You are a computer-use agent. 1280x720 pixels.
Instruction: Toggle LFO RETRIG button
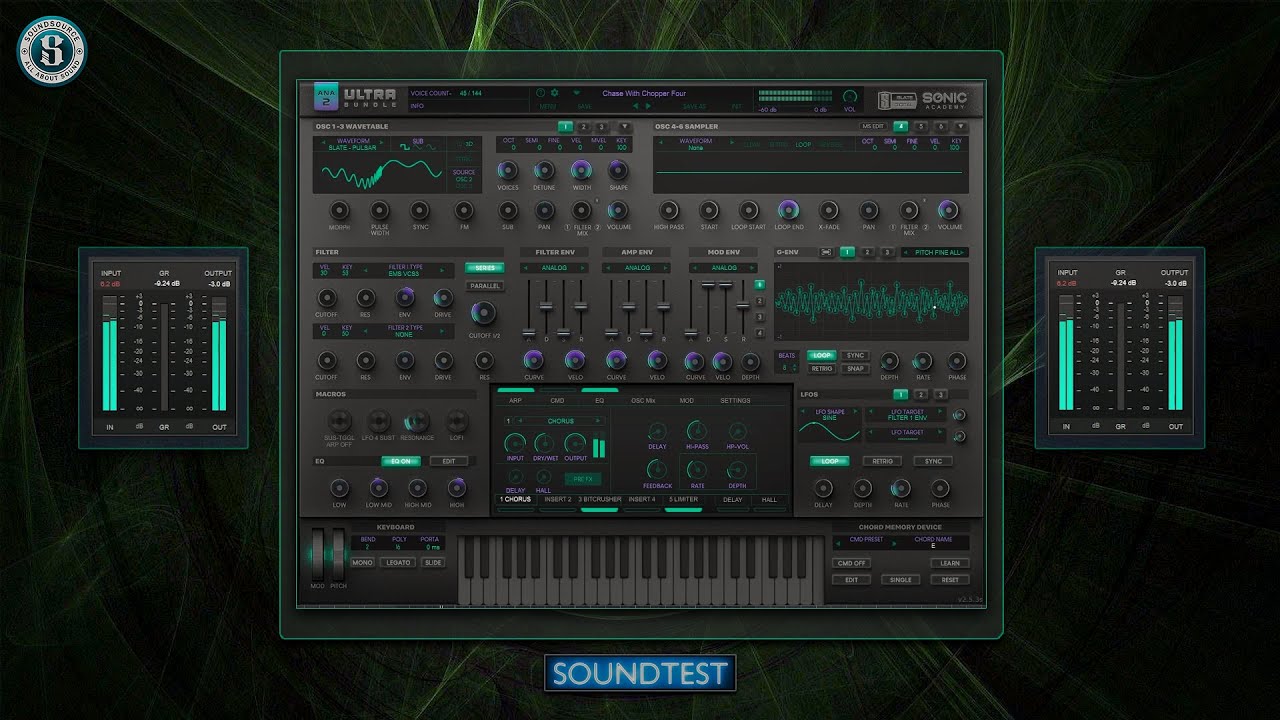click(x=882, y=461)
